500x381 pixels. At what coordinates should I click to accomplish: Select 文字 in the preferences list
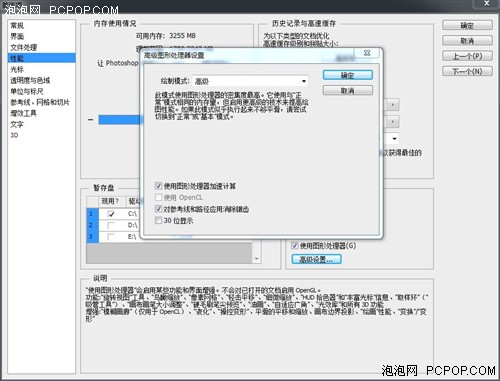[42, 124]
